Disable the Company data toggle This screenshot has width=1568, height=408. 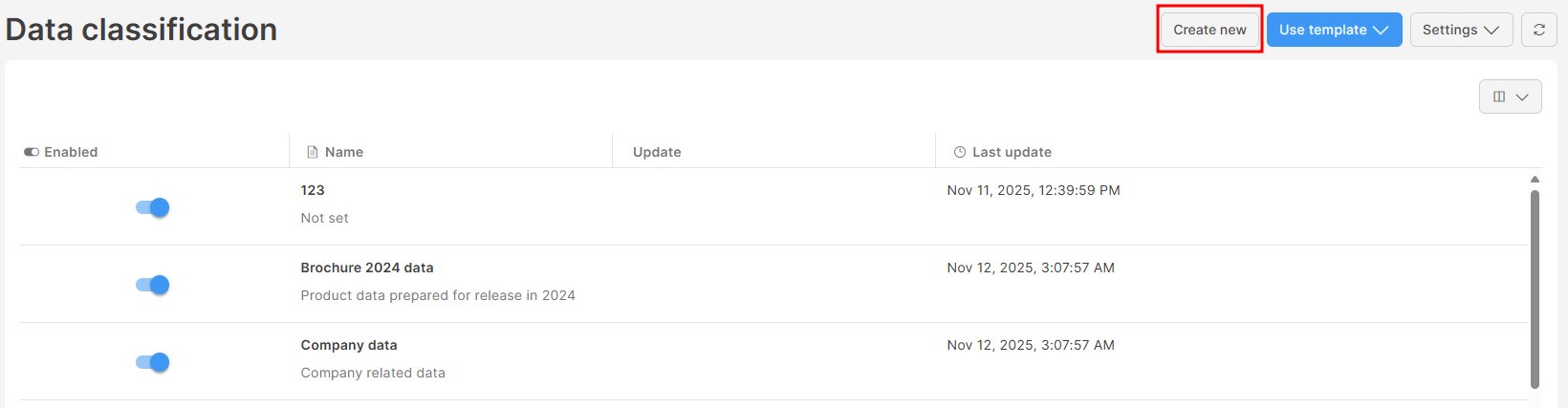pyautogui.click(x=153, y=362)
